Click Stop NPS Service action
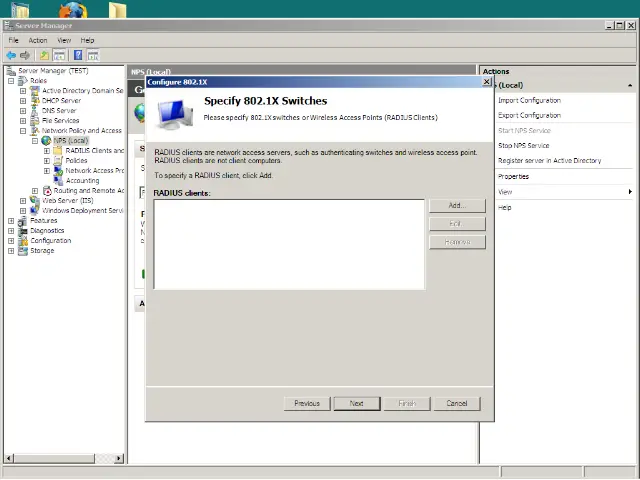The width and height of the screenshot is (640, 480). pos(524,146)
